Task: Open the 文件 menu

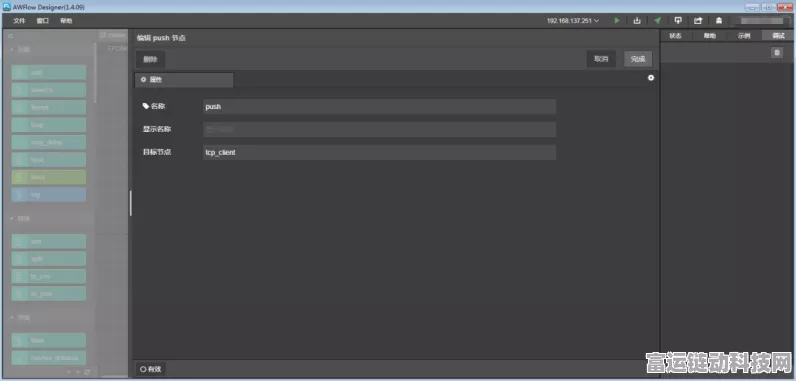Action: [x=19, y=21]
